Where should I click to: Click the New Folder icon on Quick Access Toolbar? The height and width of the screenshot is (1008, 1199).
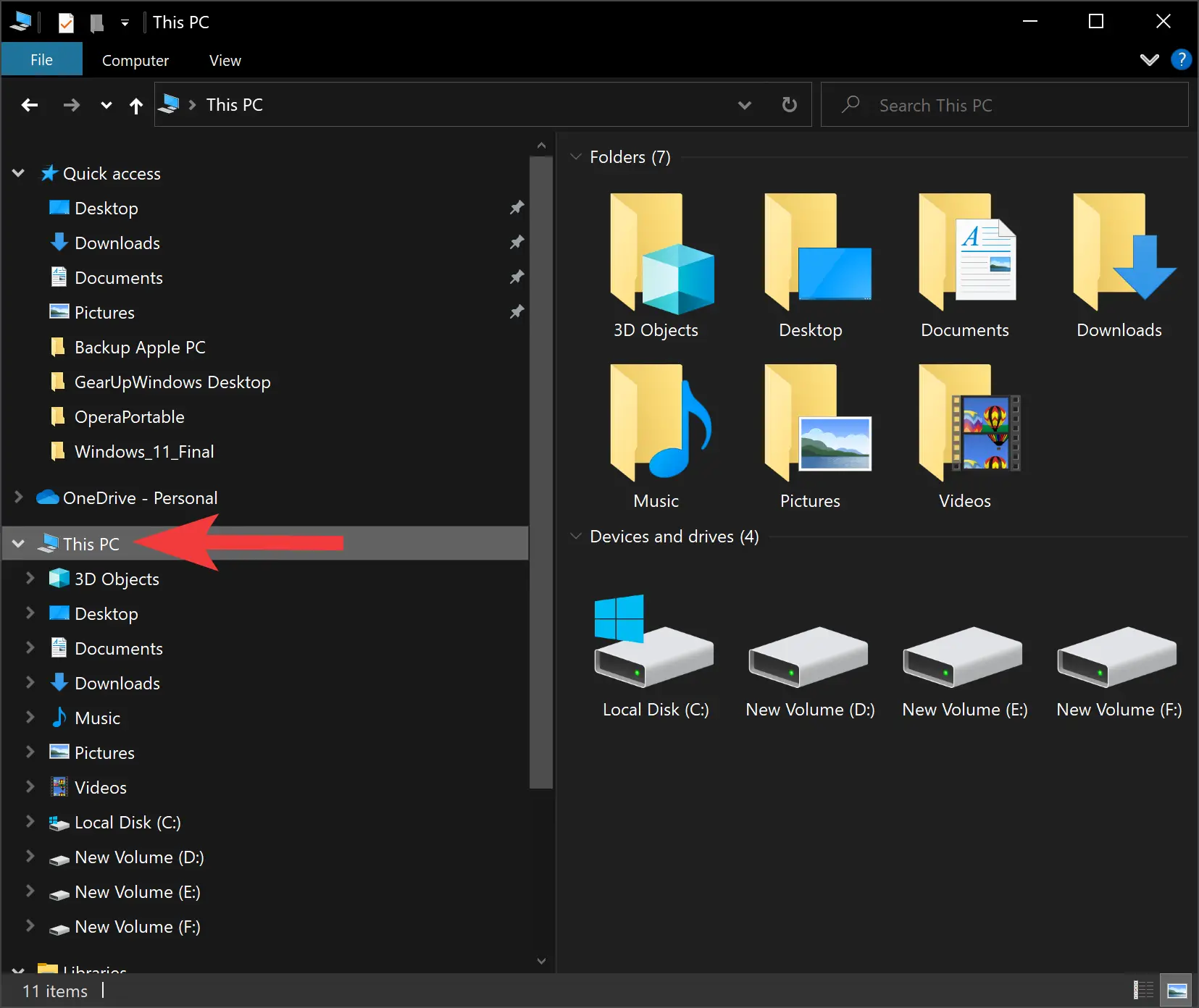[x=96, y=22]
